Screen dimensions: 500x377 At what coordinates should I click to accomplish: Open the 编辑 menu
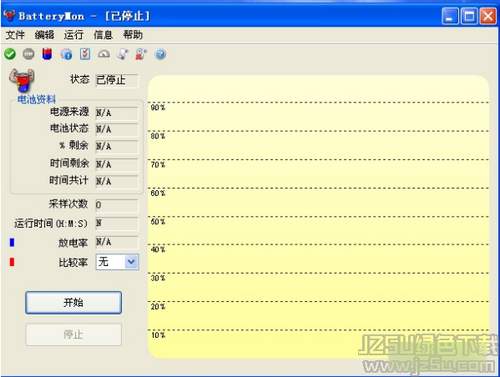point(44,35)
